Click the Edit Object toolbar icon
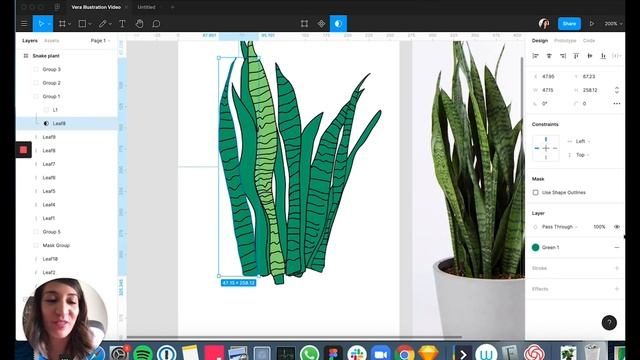Screen dimensions: 640x360 point(304,24)
